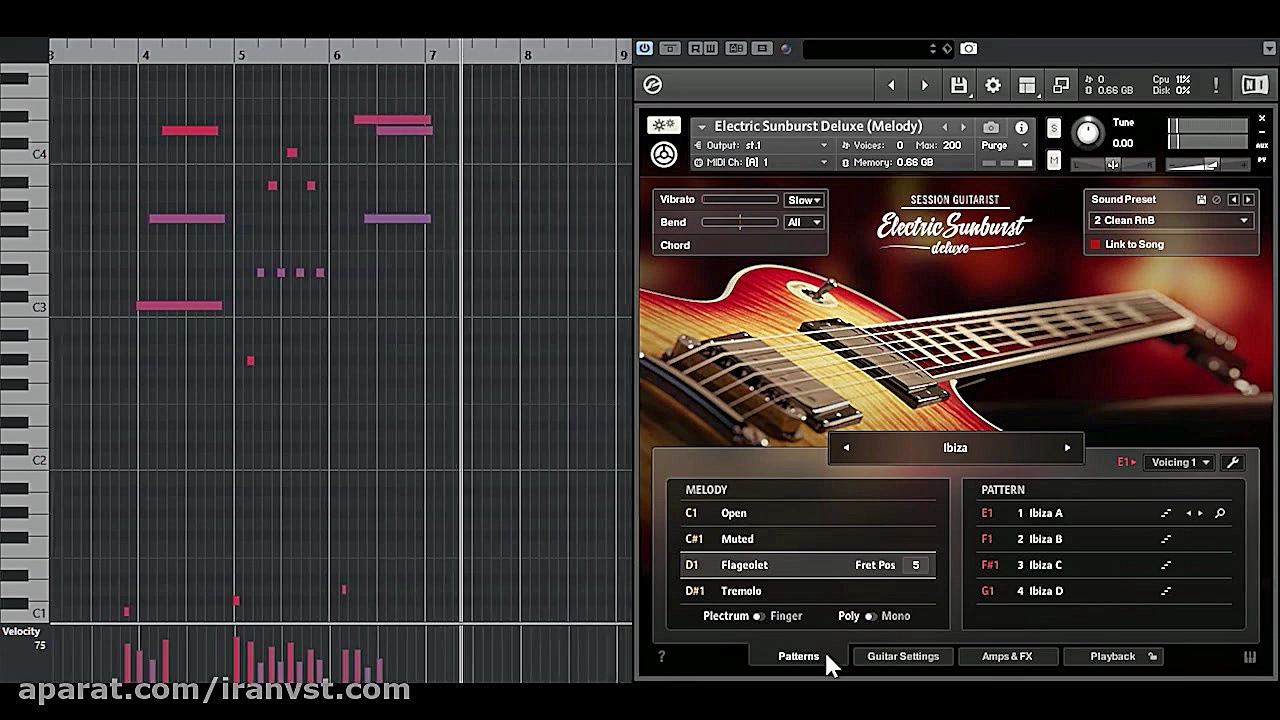Expand the Voicing 1 dropdown
Viewport: 1280px width, 720px height.
[1180, 462]
